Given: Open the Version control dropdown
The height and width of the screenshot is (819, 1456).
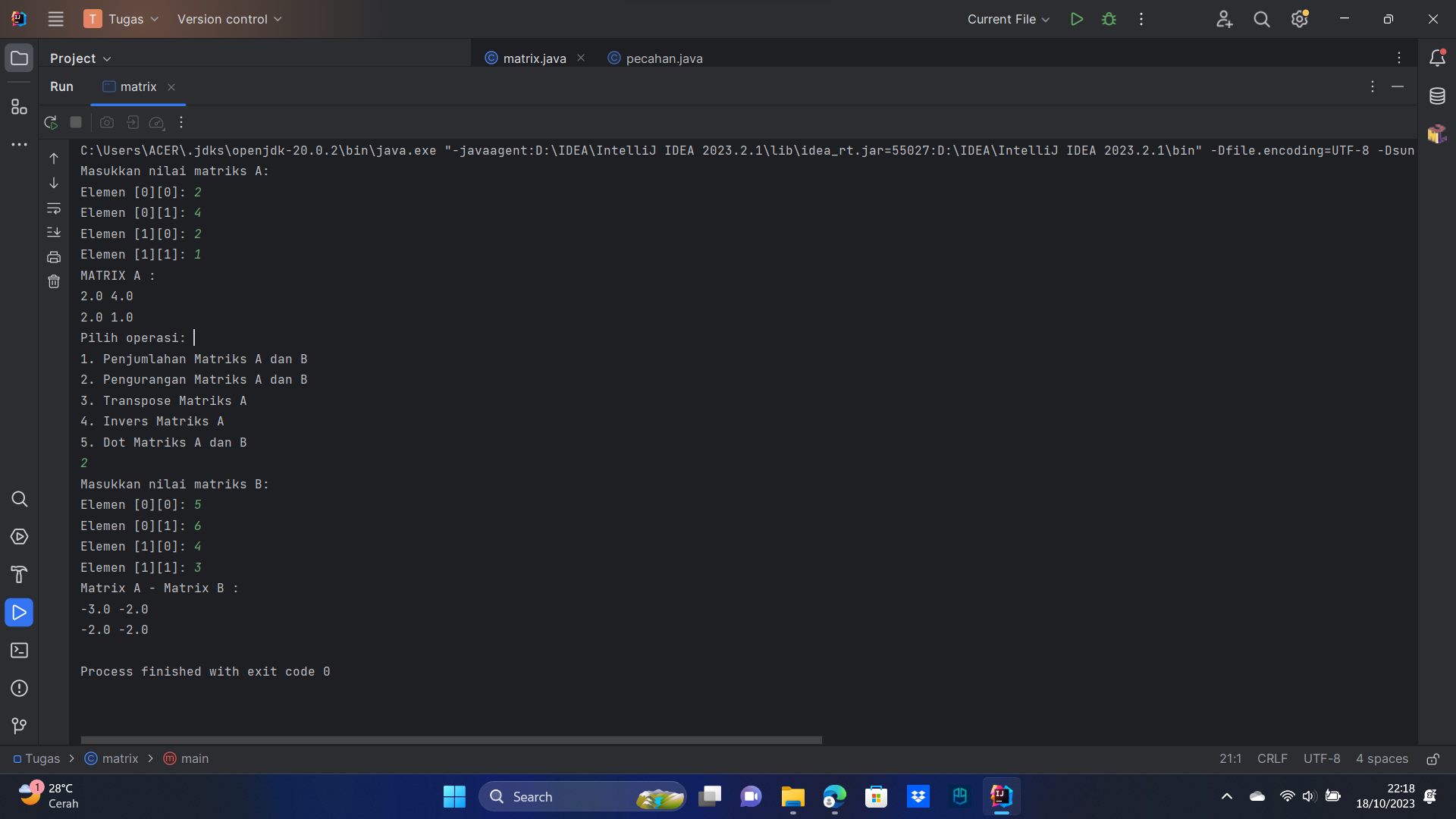Looking at the screenshot, I should click(229, 19).
